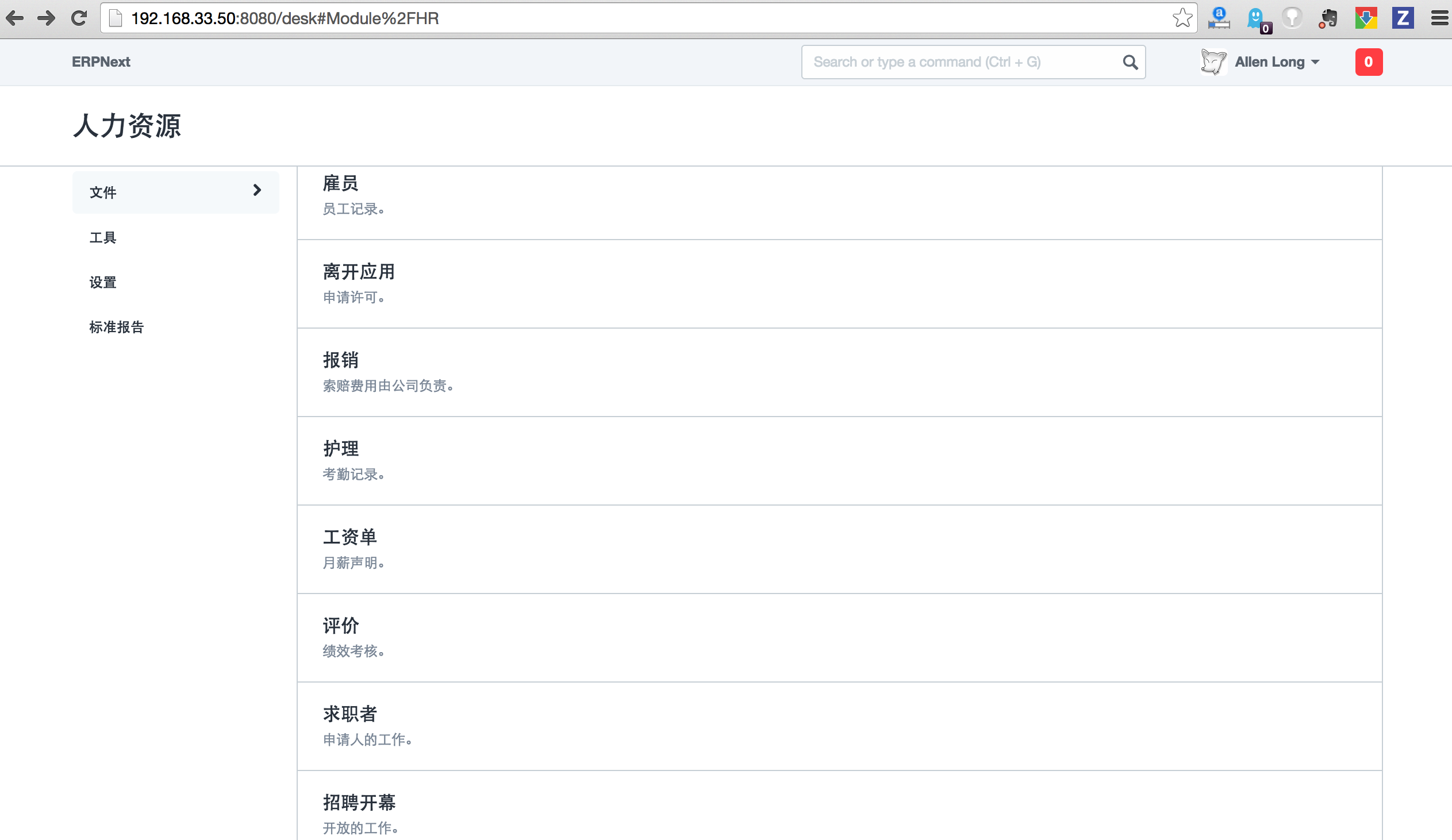Click the red notification count badge
The image size is (1452, 840).
(x=1369, y=62)
